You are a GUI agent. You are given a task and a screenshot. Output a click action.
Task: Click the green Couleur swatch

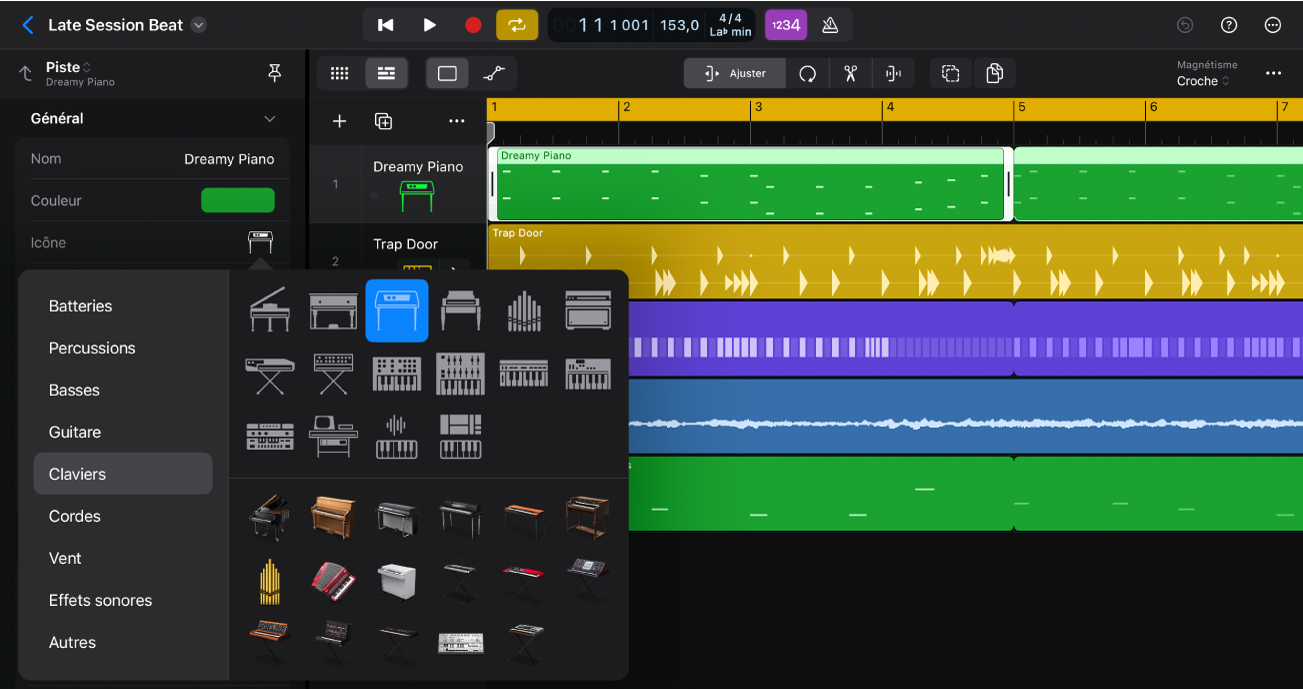pos(238,200)
